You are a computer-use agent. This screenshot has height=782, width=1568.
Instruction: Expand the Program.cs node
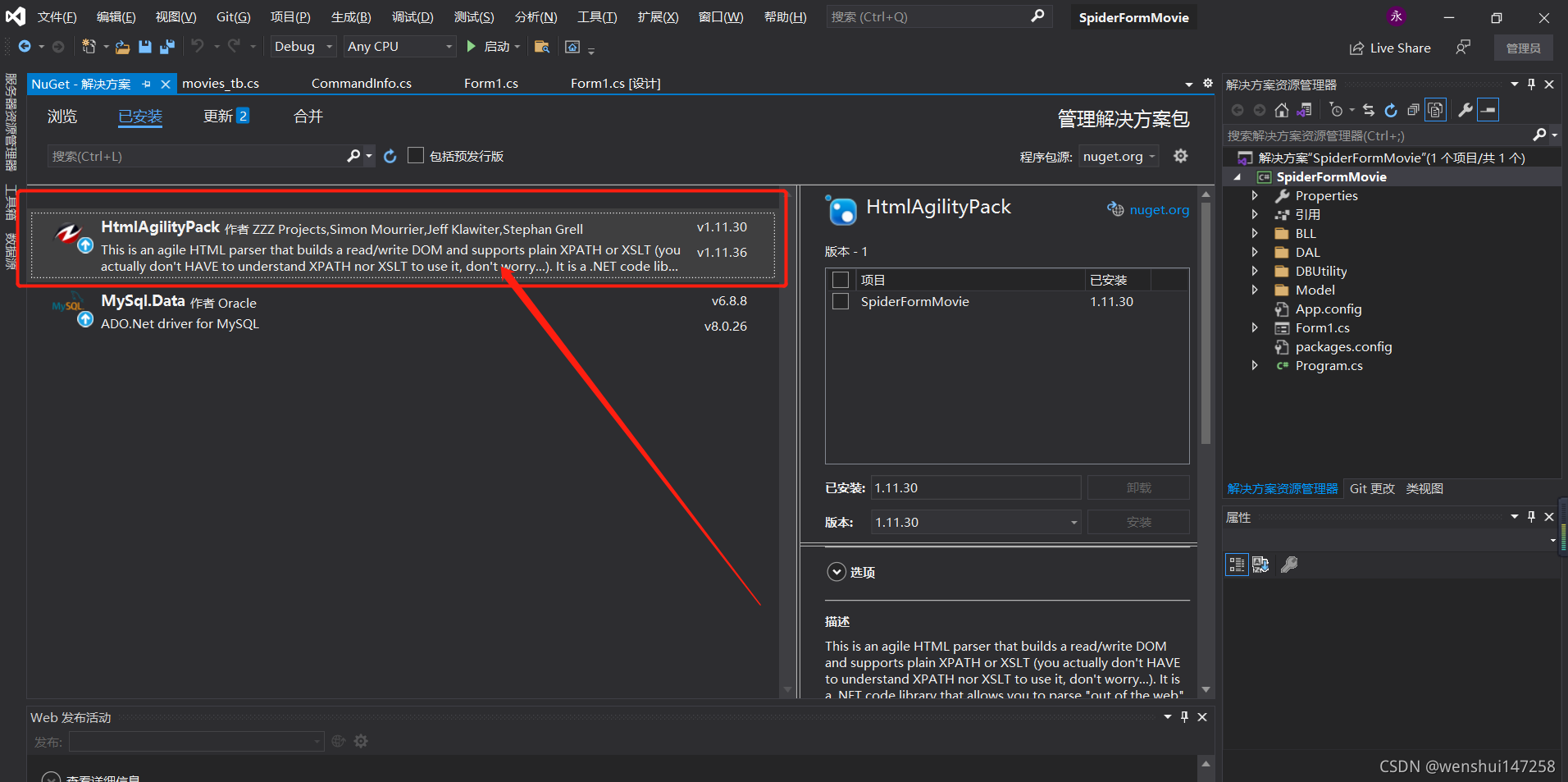1255,366
